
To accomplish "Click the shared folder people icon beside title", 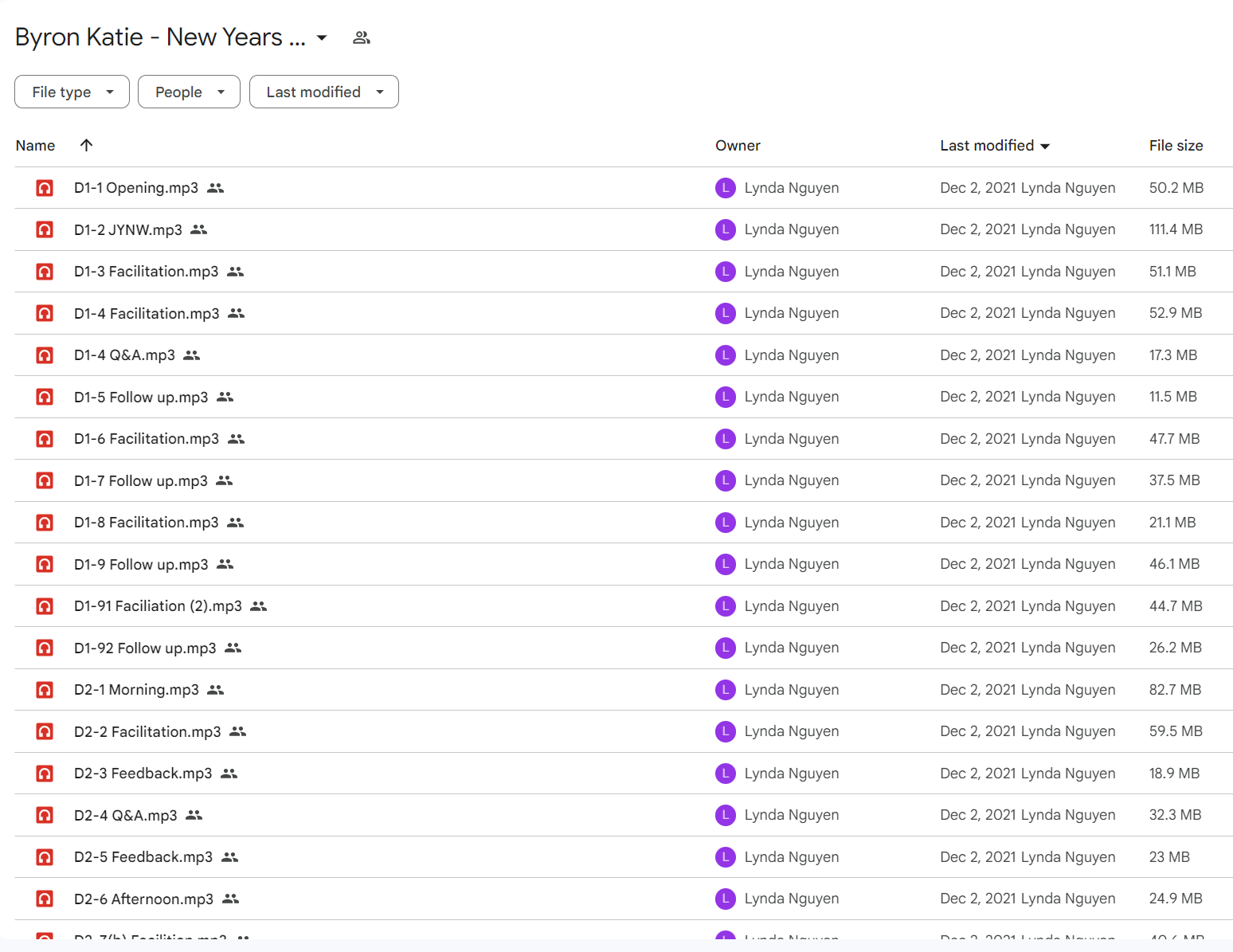I will pos(362,37).
